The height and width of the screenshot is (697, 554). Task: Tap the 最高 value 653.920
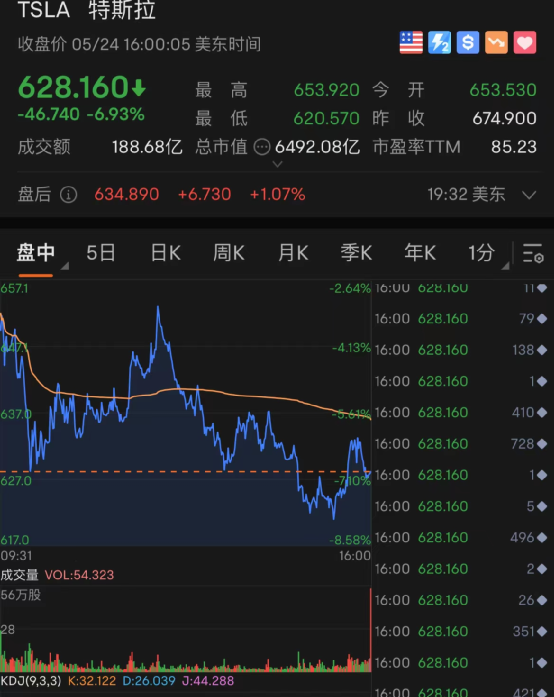(x=326, y=90)
